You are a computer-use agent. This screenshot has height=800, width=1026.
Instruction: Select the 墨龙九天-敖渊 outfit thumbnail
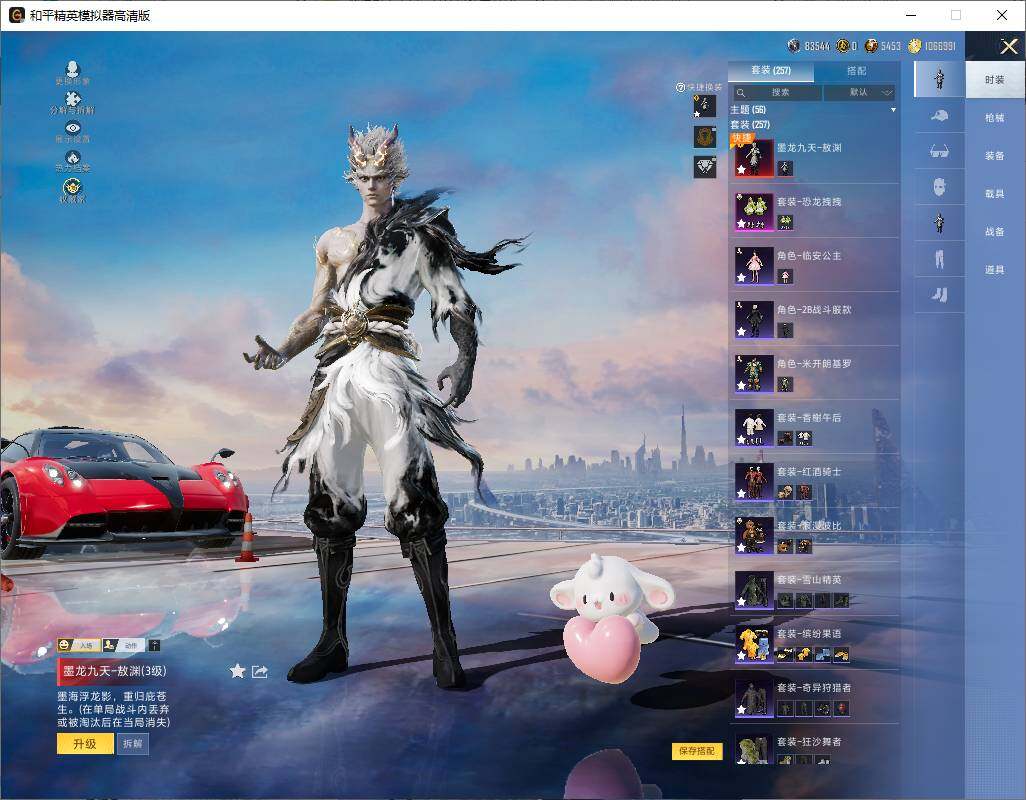pos(754,158)
